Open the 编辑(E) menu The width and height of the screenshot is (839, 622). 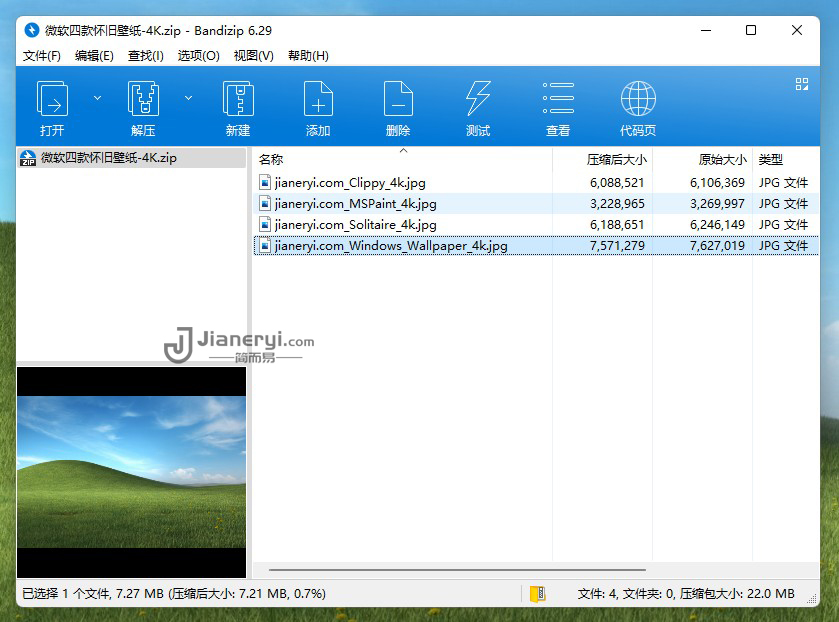94,56
